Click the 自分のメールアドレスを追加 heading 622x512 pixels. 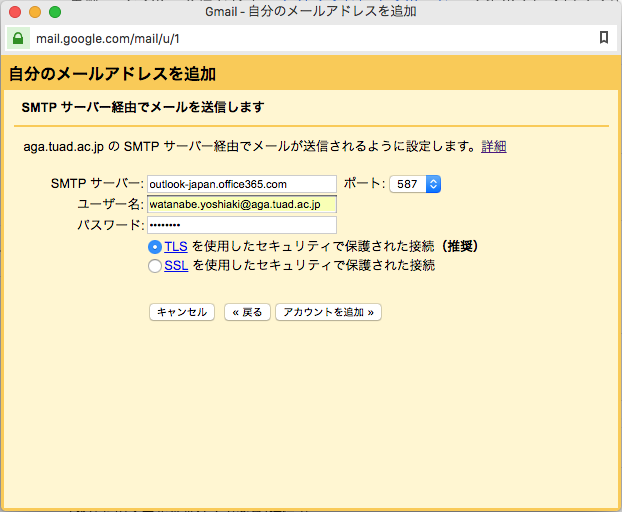pos(112,74)
